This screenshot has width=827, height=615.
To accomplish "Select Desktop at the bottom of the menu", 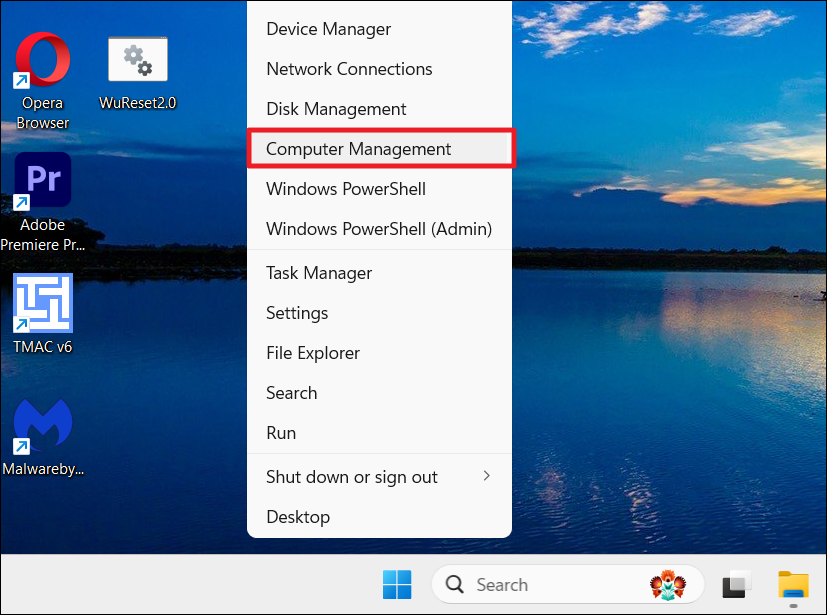I will click(298, 517).
